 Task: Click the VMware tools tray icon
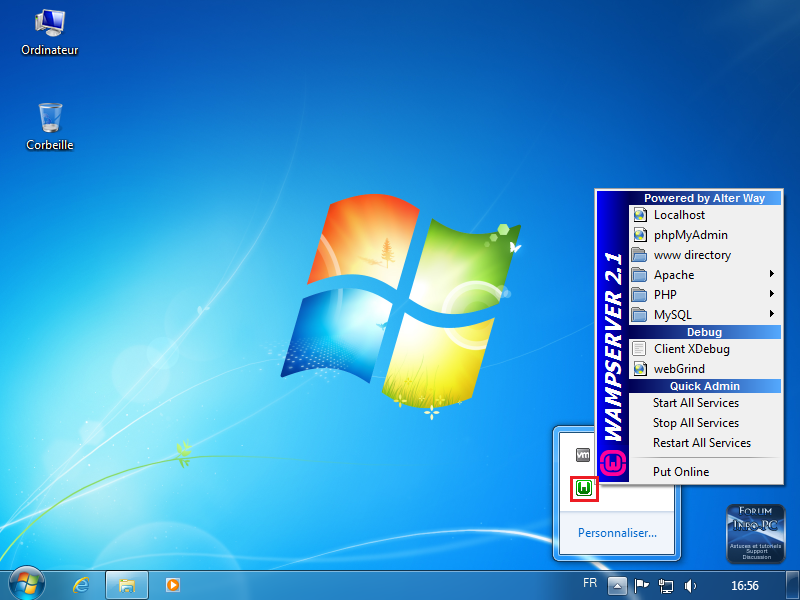click(x=583, y=455)
